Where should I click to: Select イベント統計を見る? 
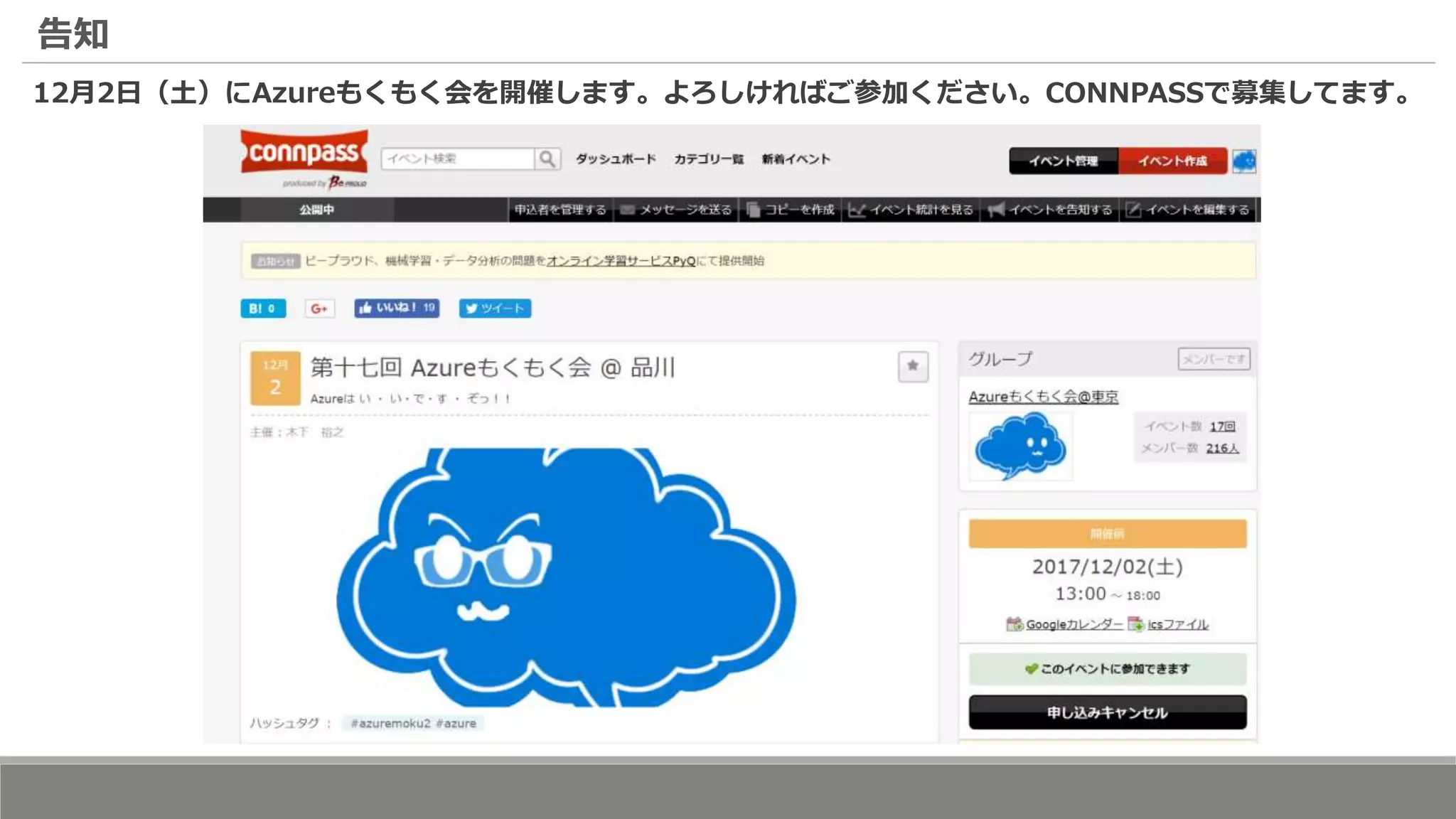pyautogui.click(x=911, y=210)
